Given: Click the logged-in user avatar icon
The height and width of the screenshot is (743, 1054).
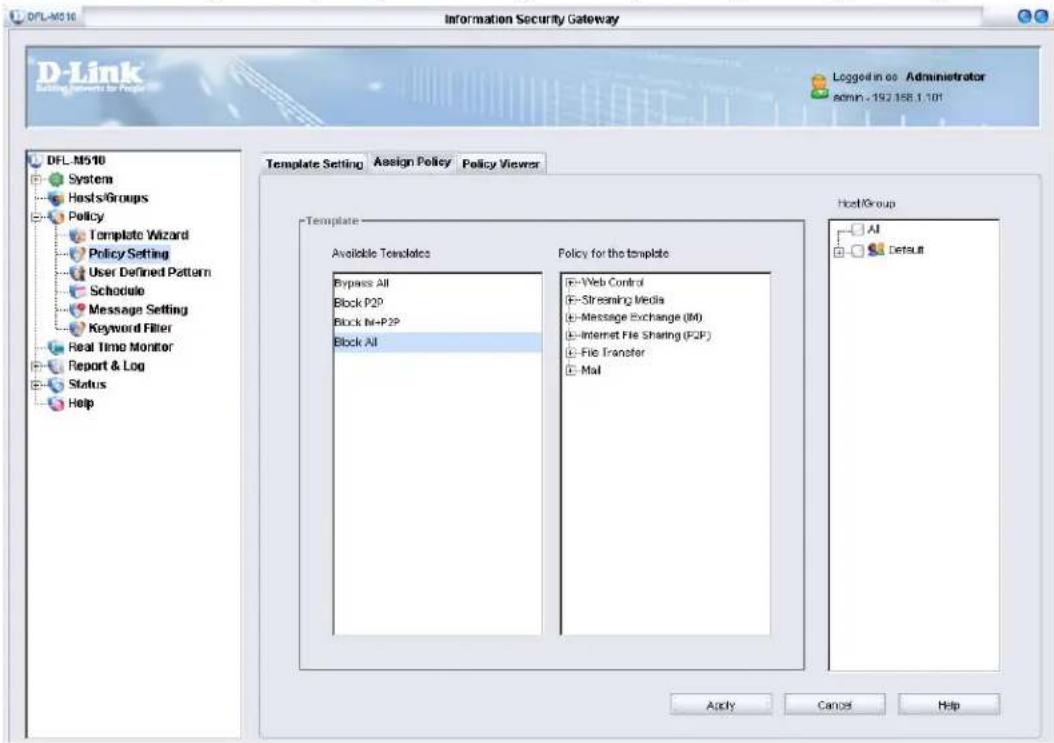Looking at the screenshot, I should click(x=819, y=87).
